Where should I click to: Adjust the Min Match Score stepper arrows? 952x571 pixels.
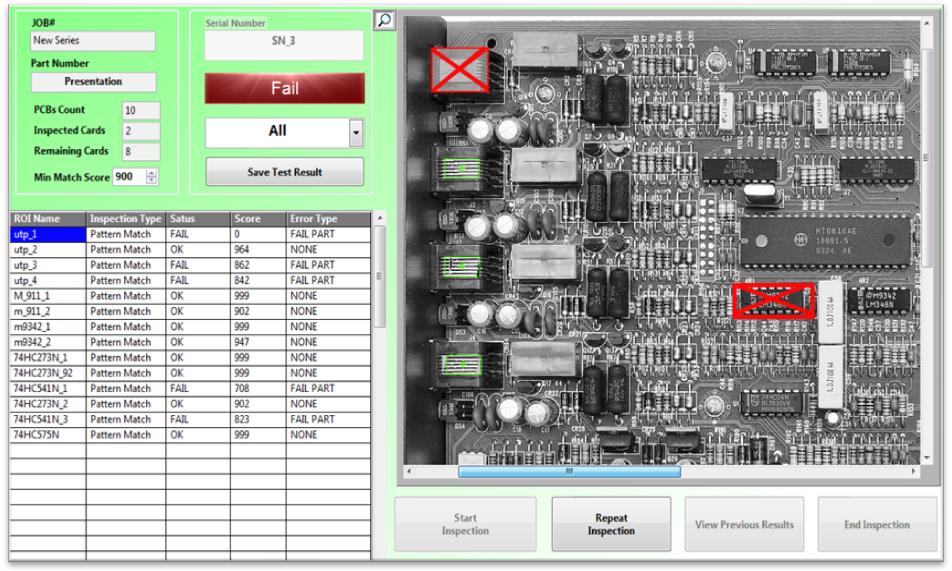152,176
